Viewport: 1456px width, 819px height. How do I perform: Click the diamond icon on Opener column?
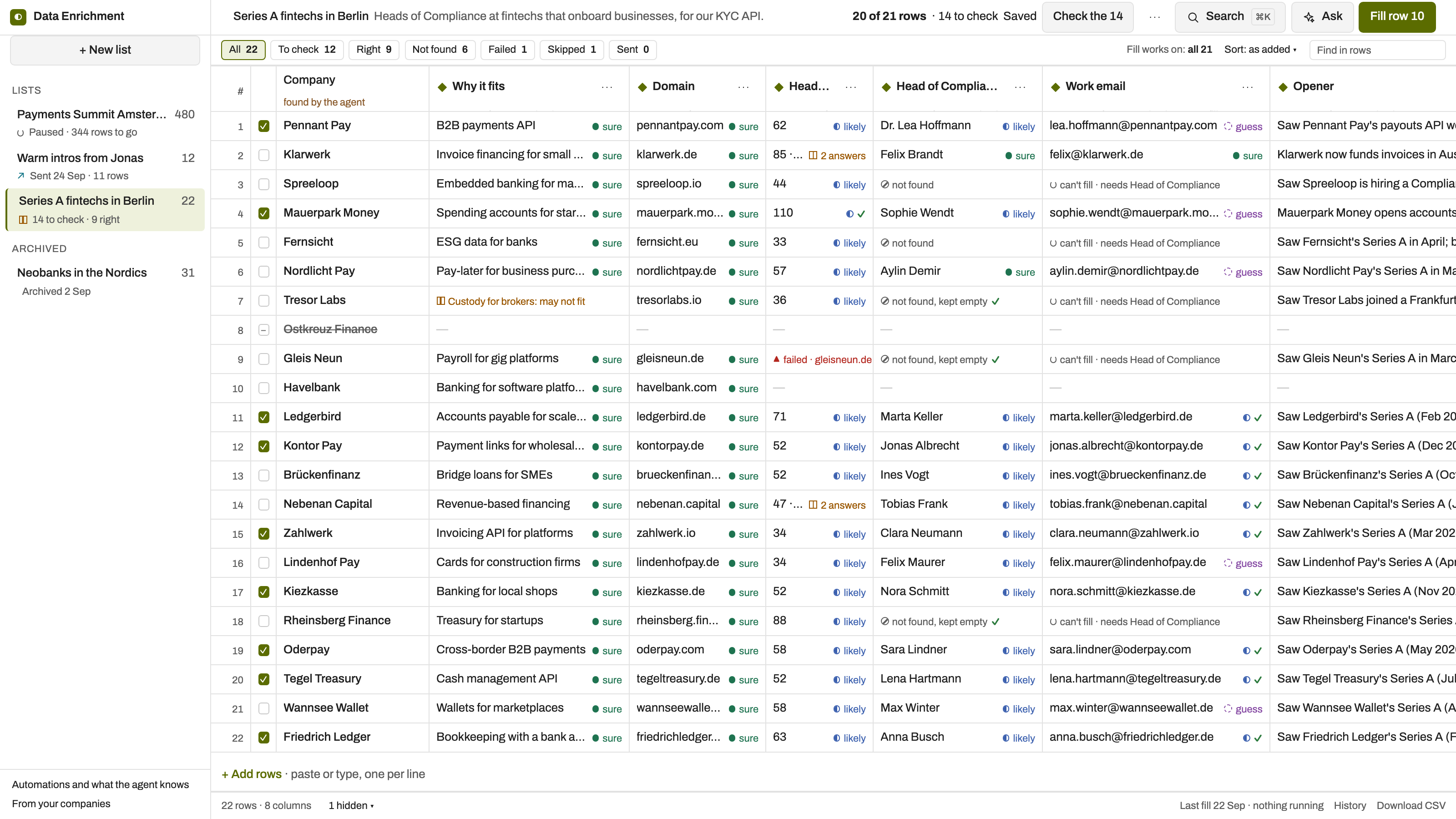pyautogui.click(x=1283, y=86)
